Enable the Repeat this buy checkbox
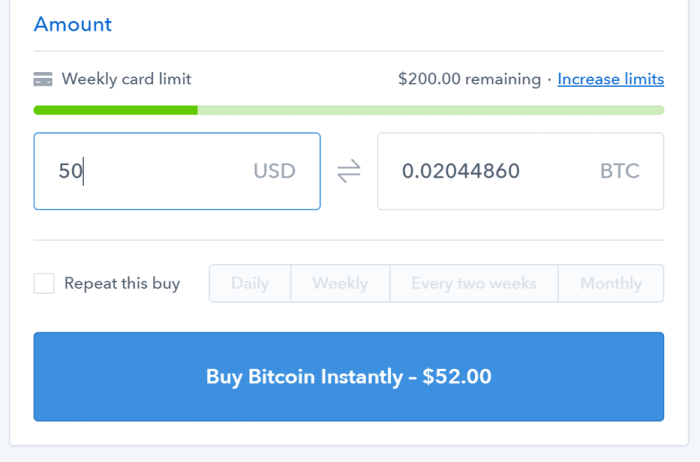 [x=44, y=283]
